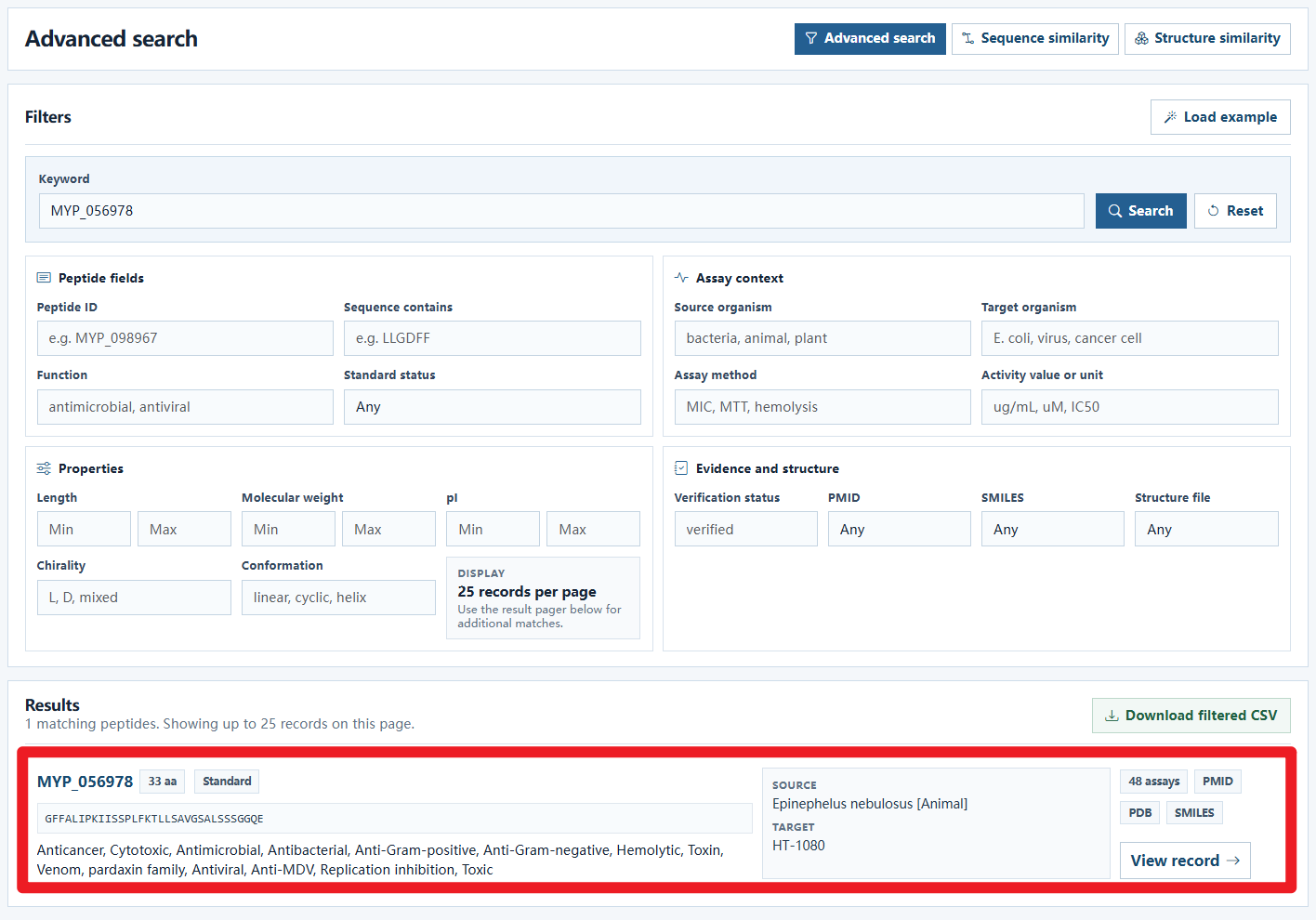Click the SMILES badge in result
Image resolution: width=1316 pixels, height=920 pixels.
click(x=1194, y=813)
